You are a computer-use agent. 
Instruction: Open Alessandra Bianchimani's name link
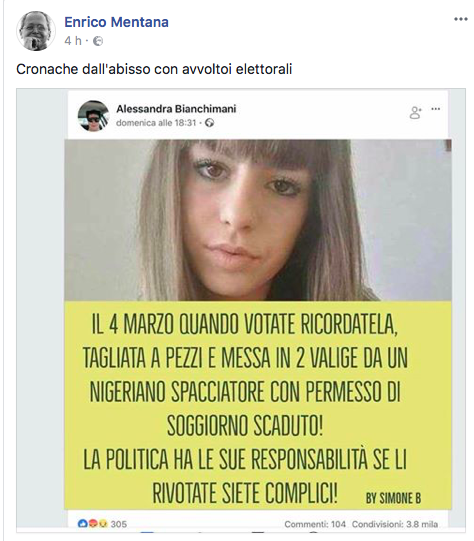pyautogui.click(x=176, y=109)
